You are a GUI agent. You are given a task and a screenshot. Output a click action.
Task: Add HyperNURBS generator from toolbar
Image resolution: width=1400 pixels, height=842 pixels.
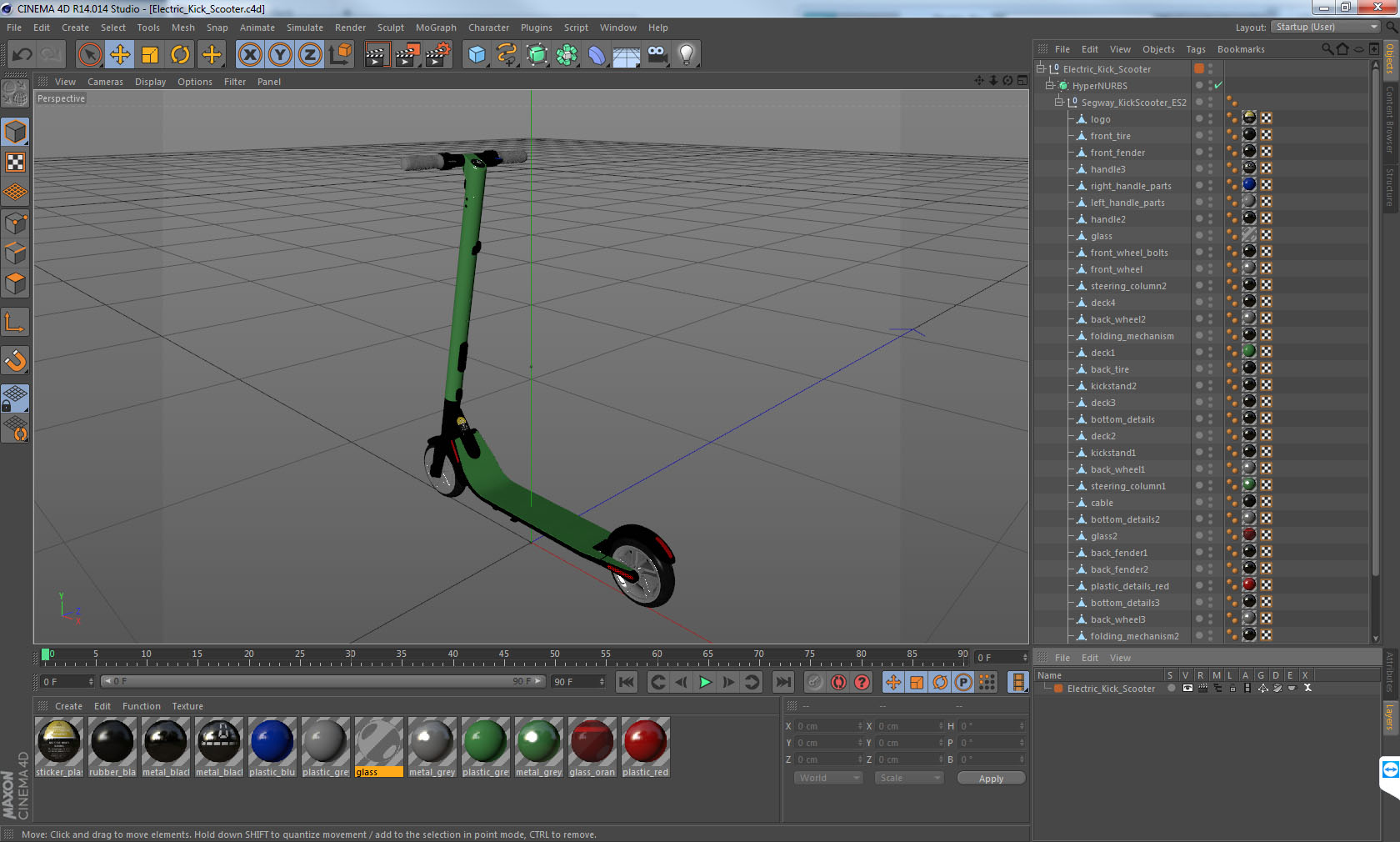(537, 55)
